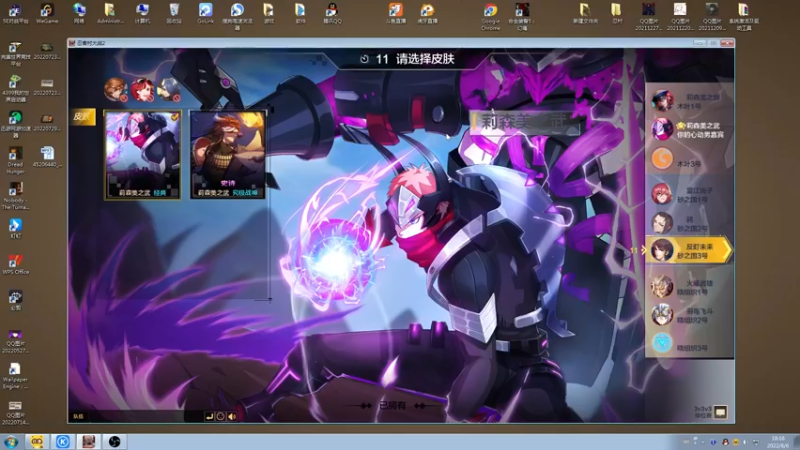Open chat panel icon near 3v3v3 label
The height and width of the screenshot is (450, 800).
tap(720, 412)
